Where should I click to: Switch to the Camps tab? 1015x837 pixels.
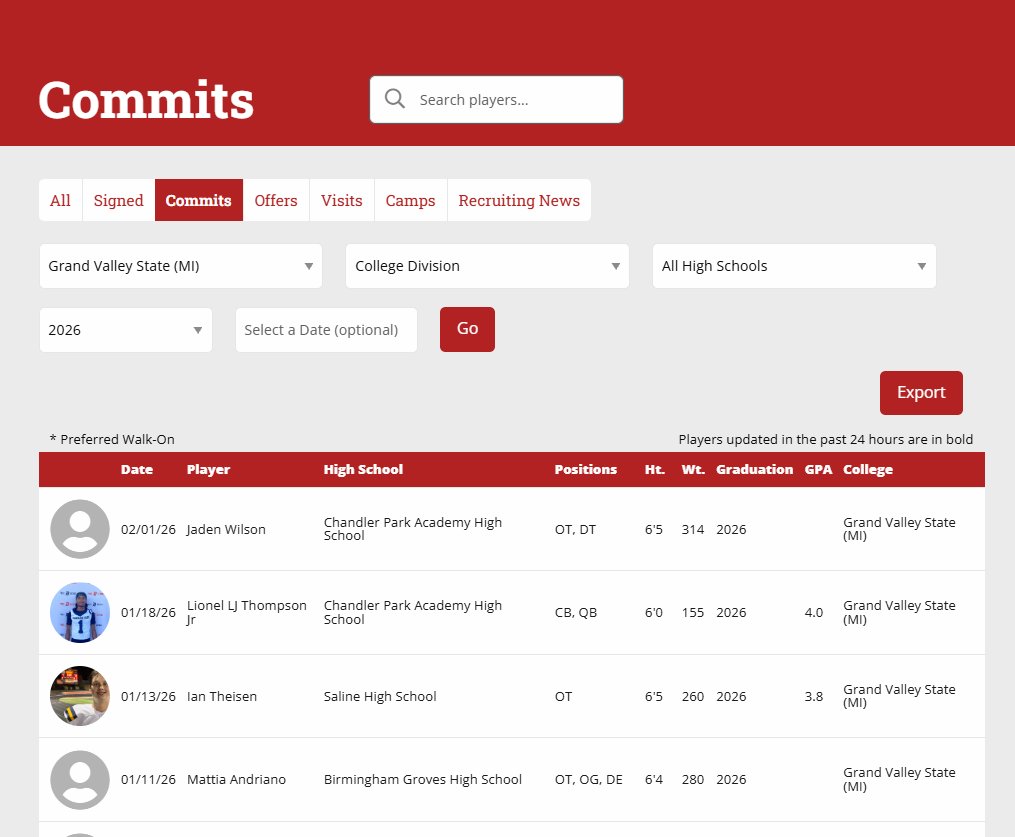click(x=410, y=200)
